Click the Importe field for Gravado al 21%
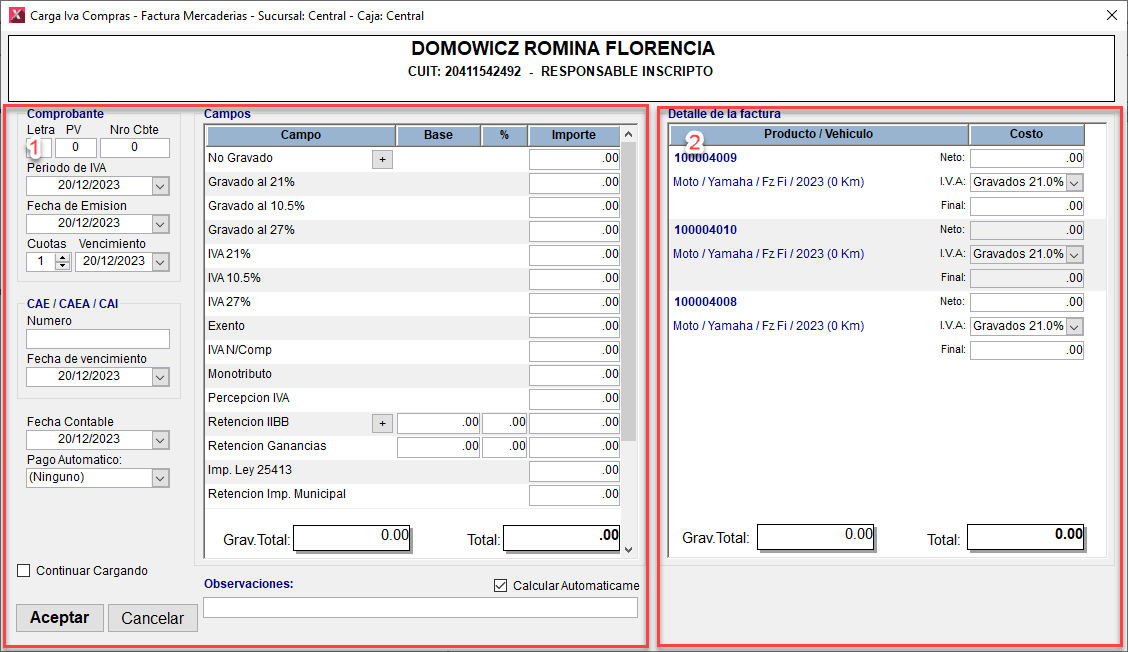Screen dimensions: 1128x652 574,183
